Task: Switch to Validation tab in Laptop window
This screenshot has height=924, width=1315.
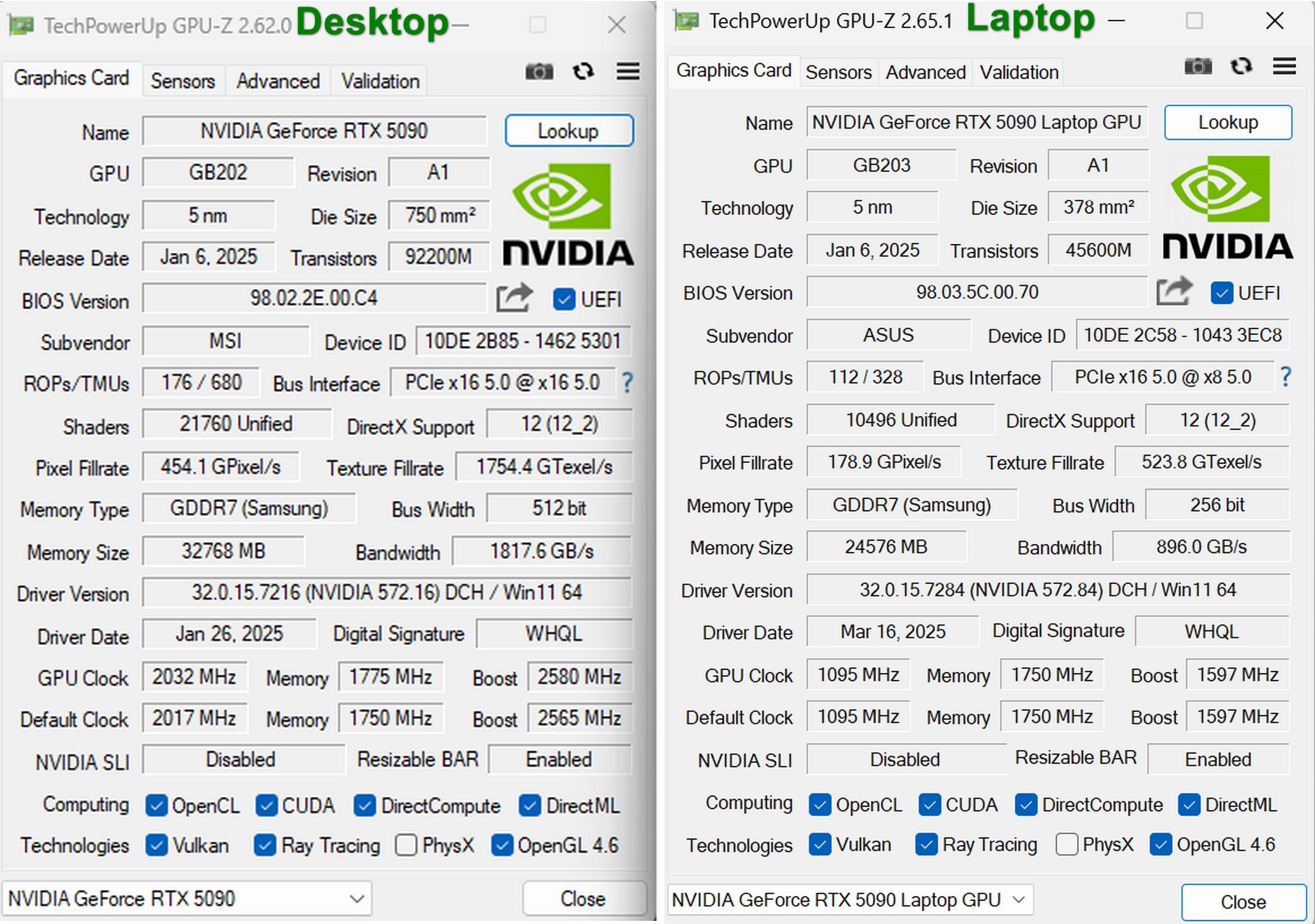Action: 1019,72
